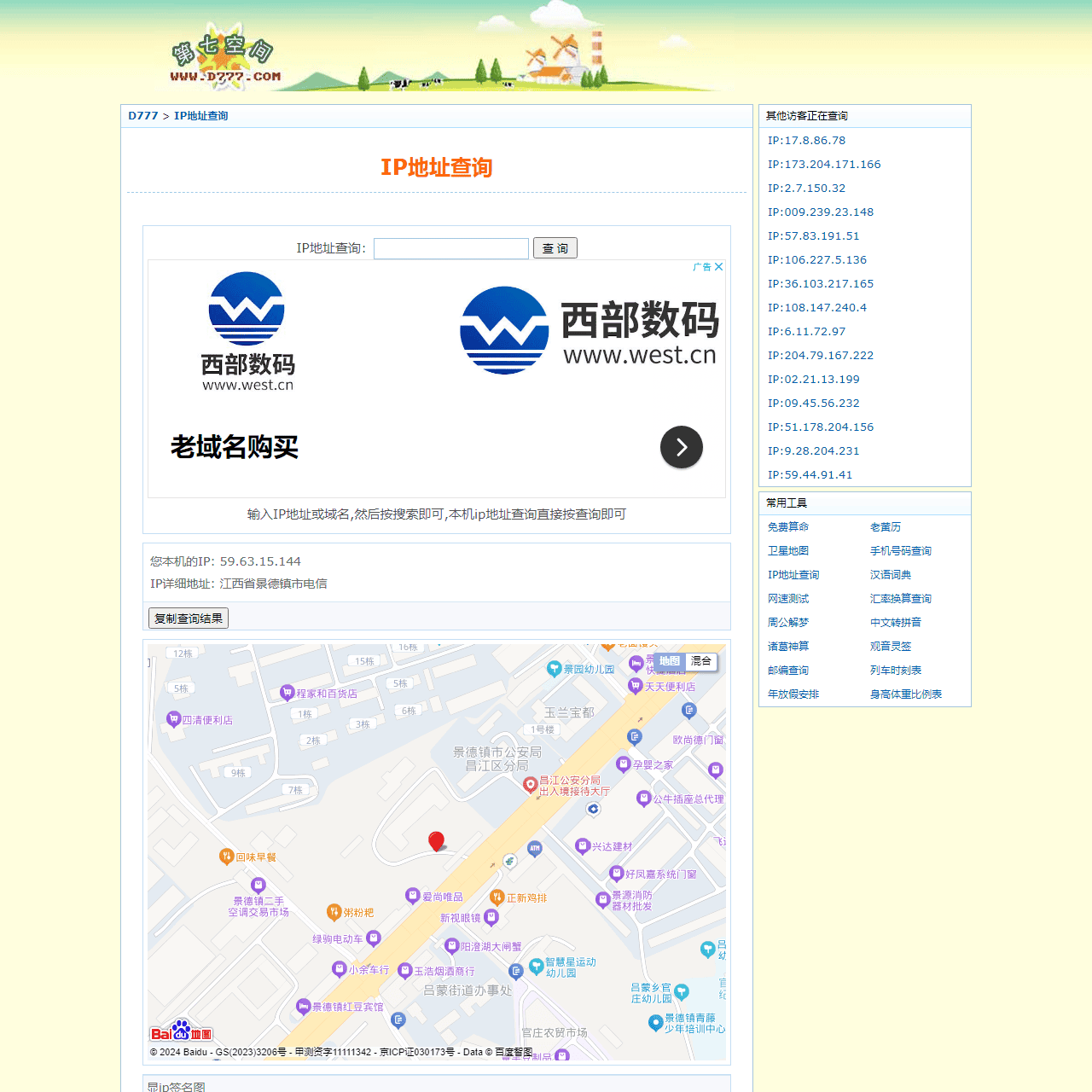Click the 正新鸡排 restaurant marker
The width and height of the screenshot is (1092, 1092).
click(x=497, y=897)
